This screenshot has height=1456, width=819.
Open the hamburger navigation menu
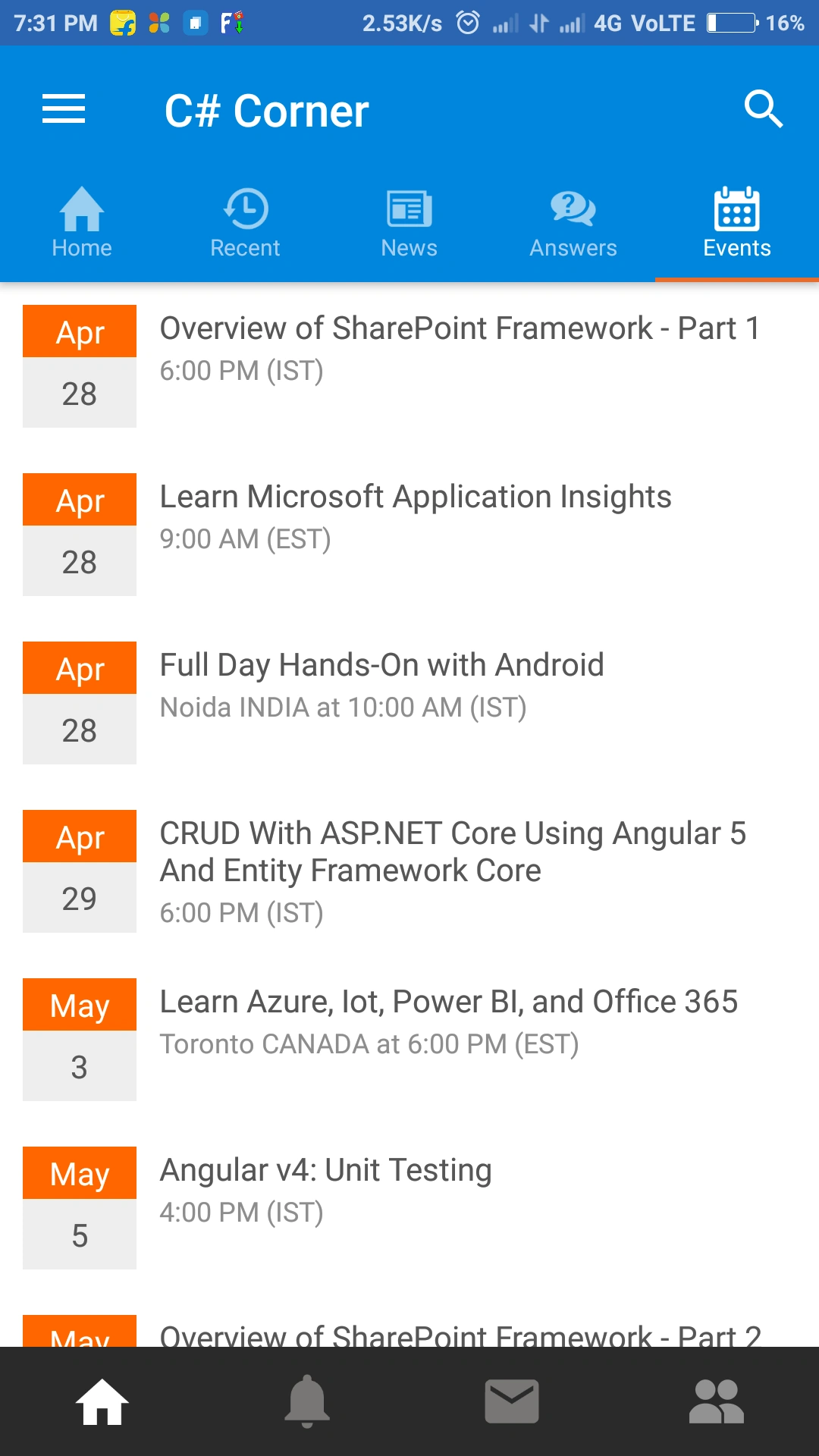(x=64, y=109)
